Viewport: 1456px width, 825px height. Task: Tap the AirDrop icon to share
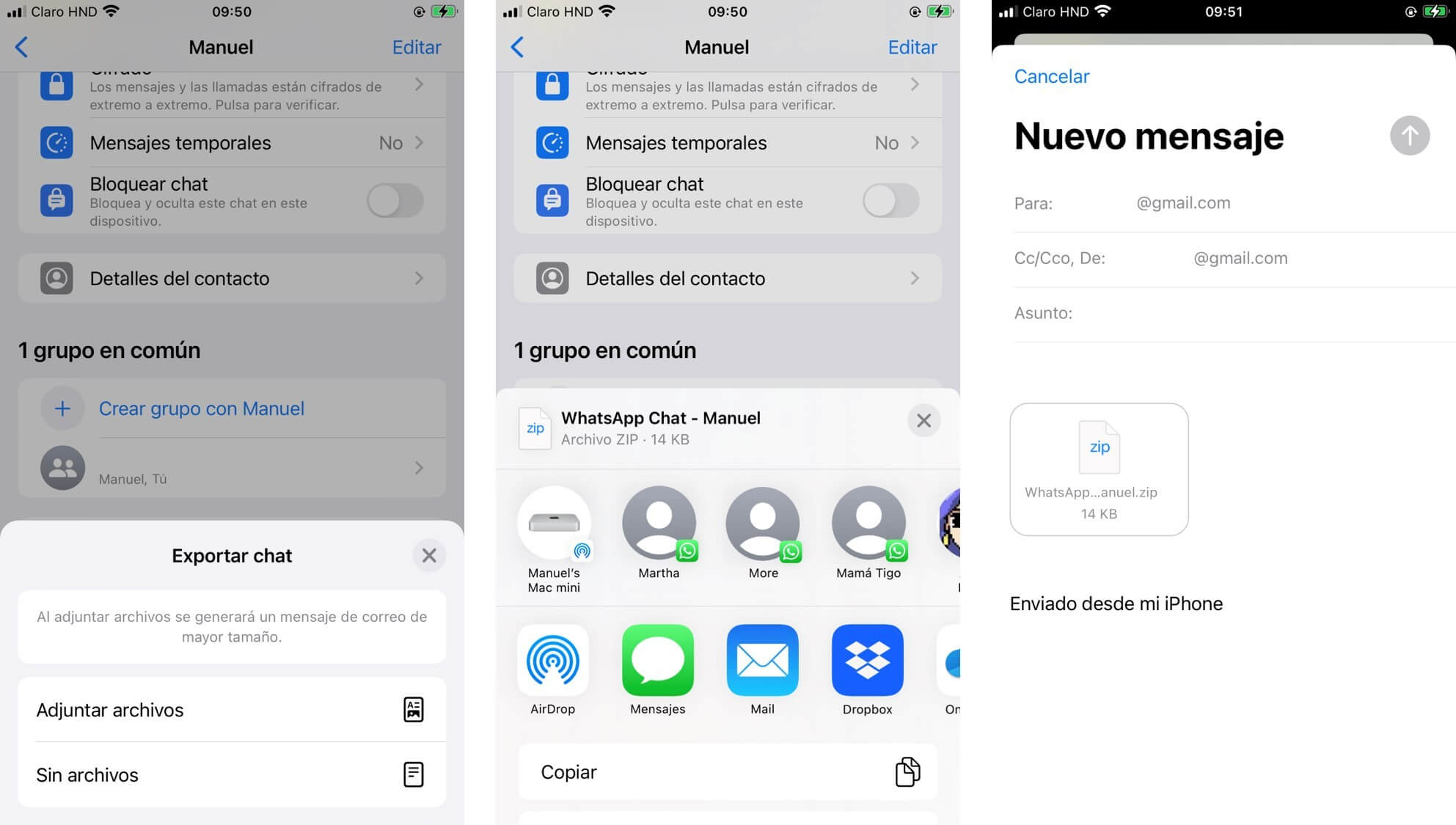(x=553, y=660)
